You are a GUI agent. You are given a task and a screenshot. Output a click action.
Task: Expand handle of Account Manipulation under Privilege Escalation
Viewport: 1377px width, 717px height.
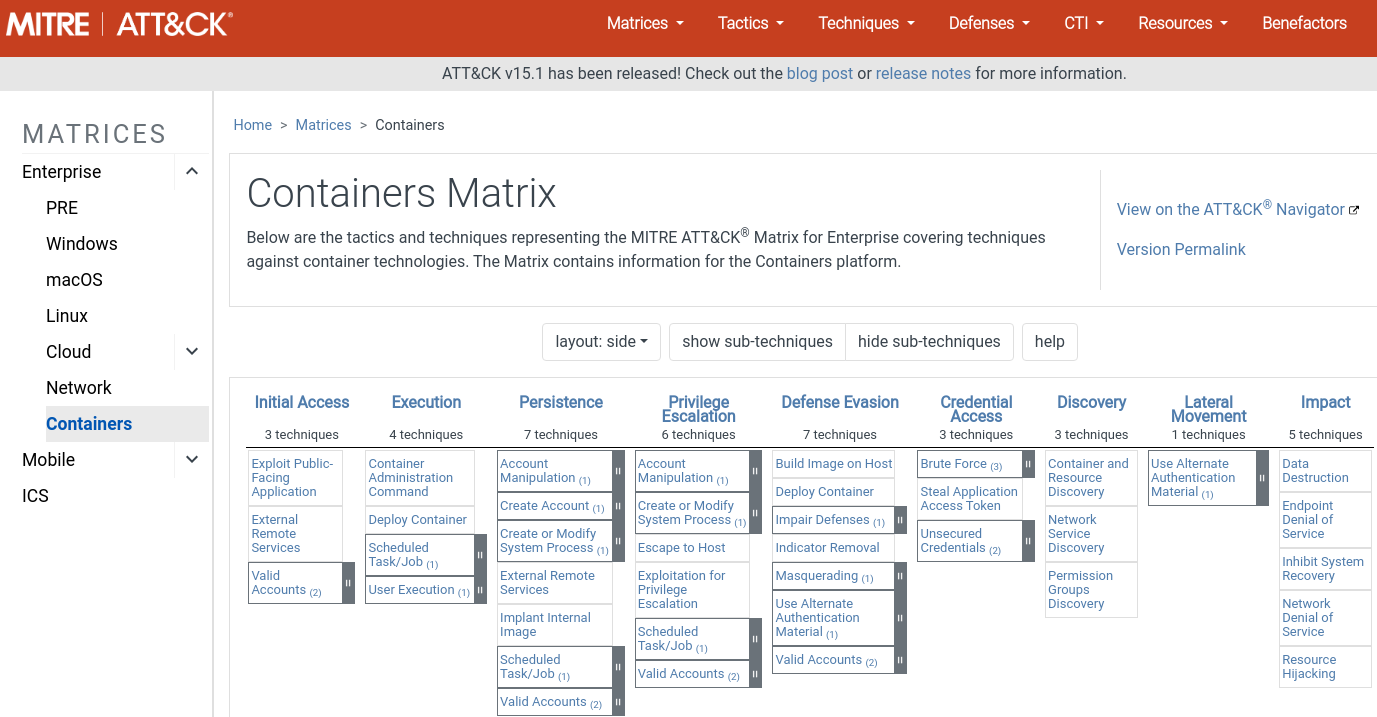tap(755, 471)
